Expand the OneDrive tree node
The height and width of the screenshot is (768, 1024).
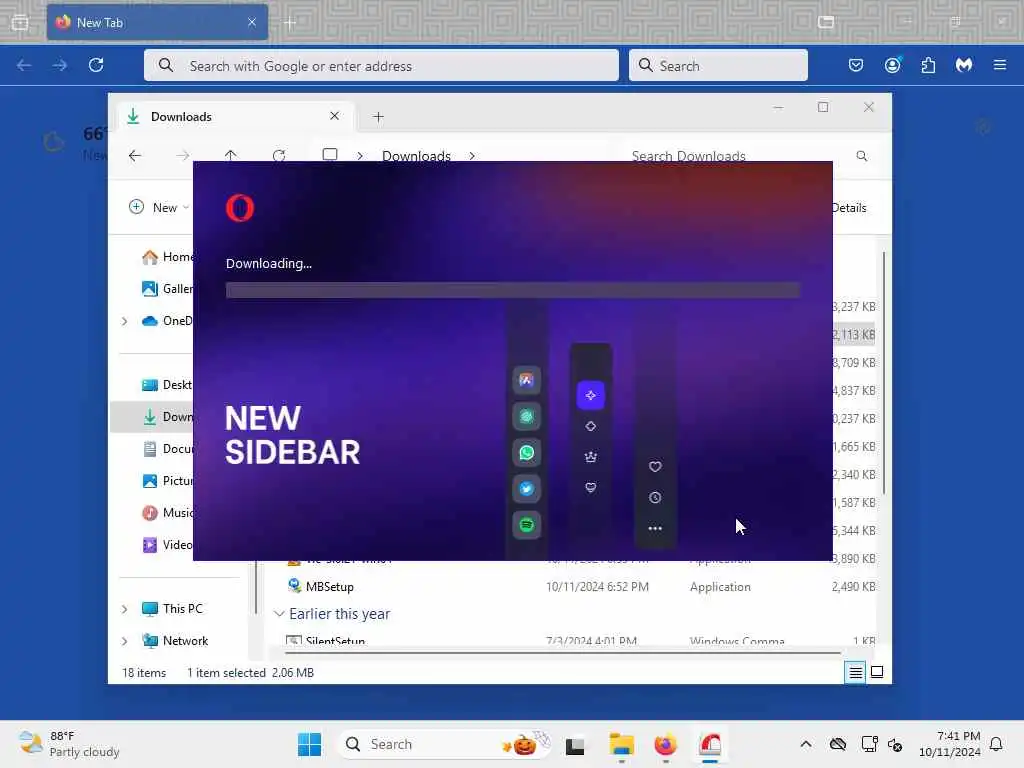124,321
